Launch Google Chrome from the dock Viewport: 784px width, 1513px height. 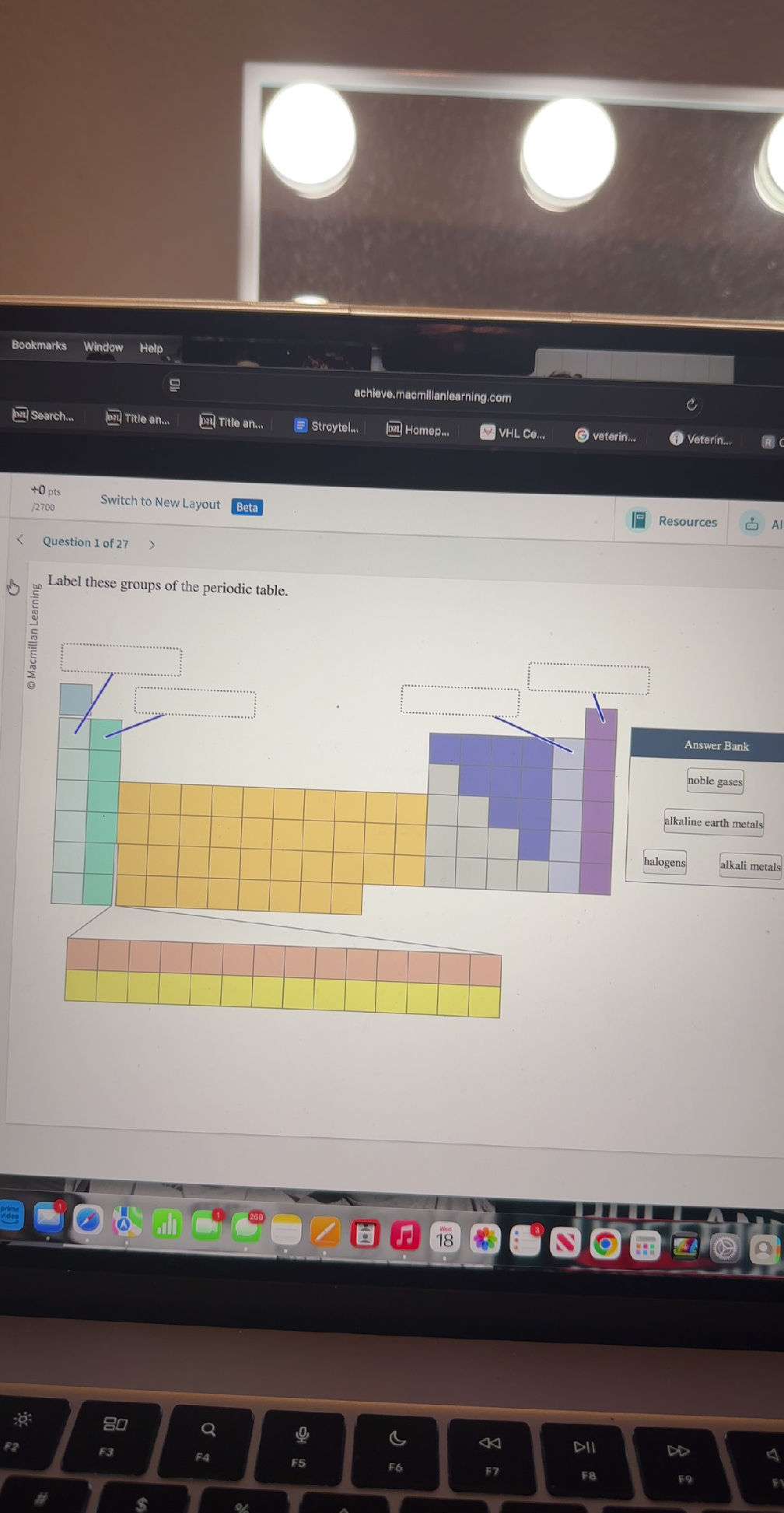tap(605, 1245)
